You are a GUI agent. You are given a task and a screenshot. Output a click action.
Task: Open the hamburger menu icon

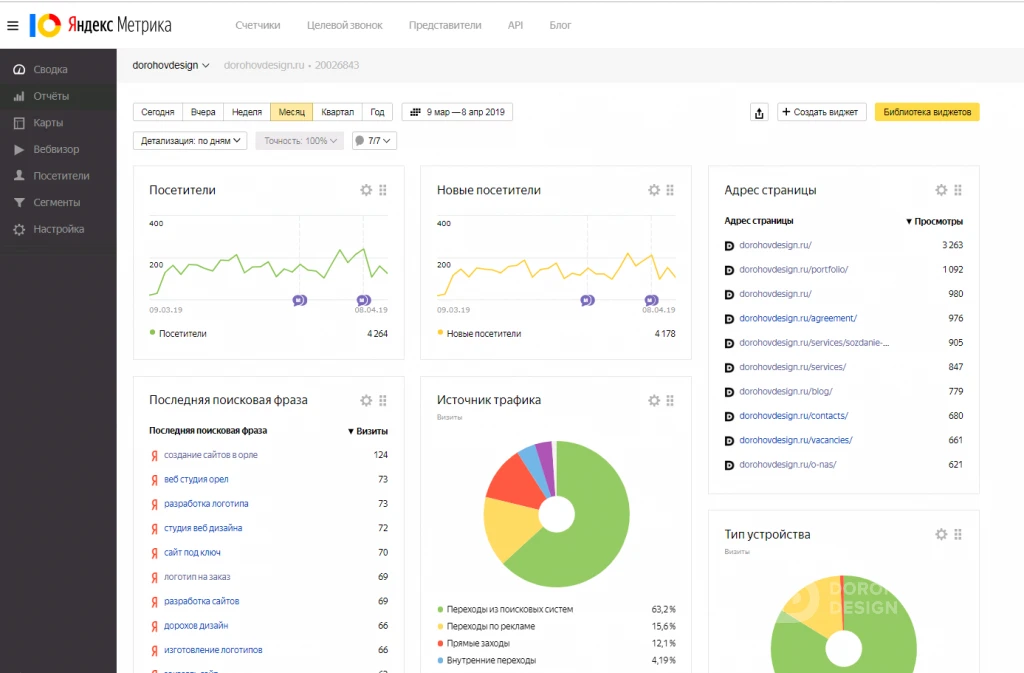(12, 25)
